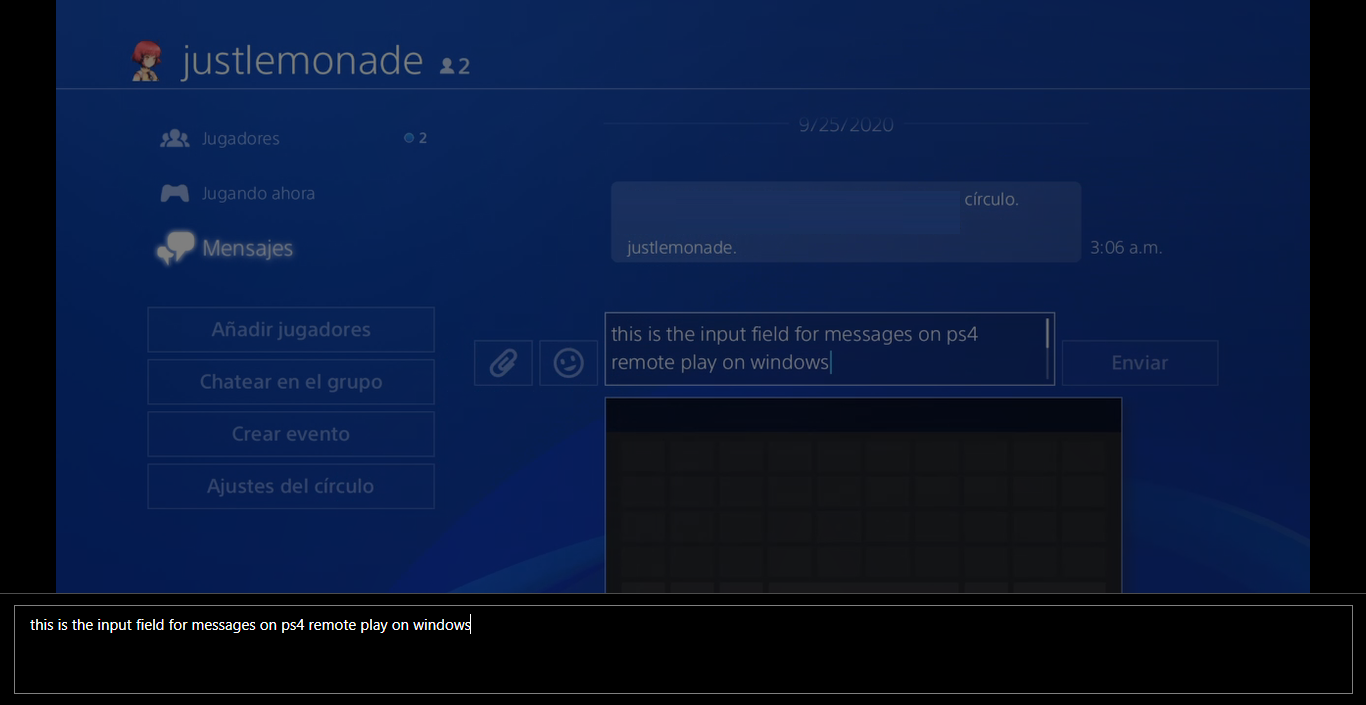The height and width of the screenshot is (705, 1366).
Task: Open the emoji smiley picker
Action: [x=568, y=362]
